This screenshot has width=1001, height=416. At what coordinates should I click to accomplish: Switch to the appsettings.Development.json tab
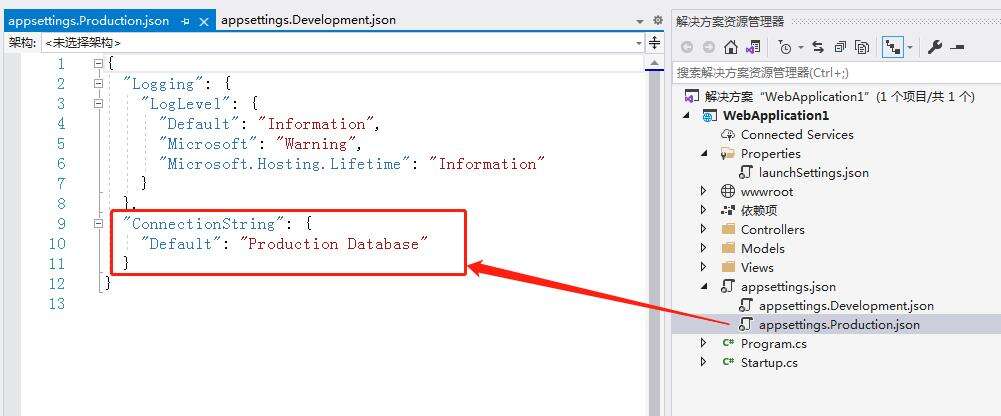[x=308, y=20]
